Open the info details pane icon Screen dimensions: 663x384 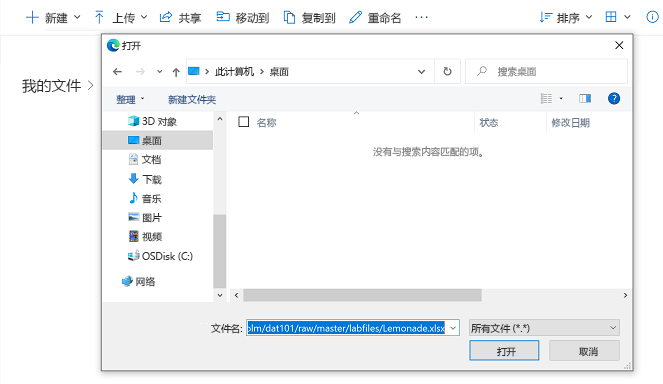652,17
